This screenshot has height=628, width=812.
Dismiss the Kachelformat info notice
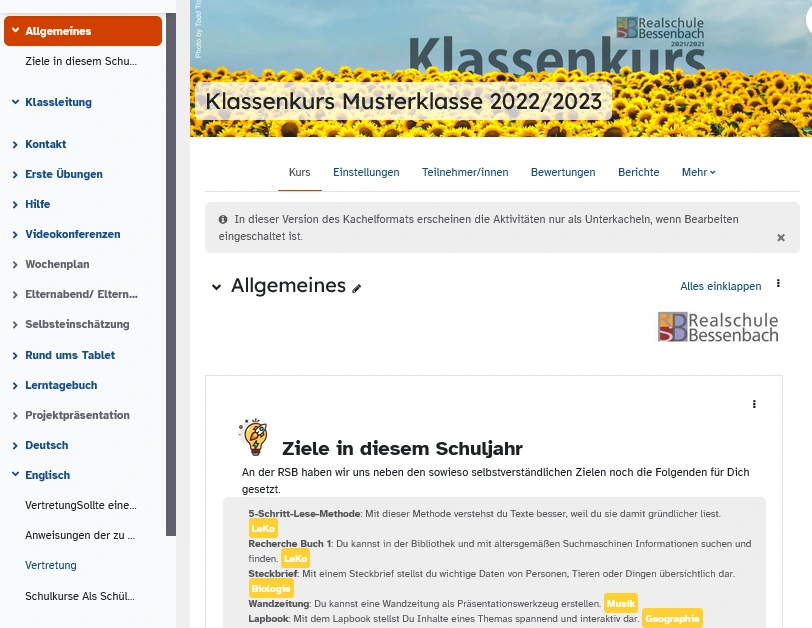pyautogui.click(x=781, y=238)
